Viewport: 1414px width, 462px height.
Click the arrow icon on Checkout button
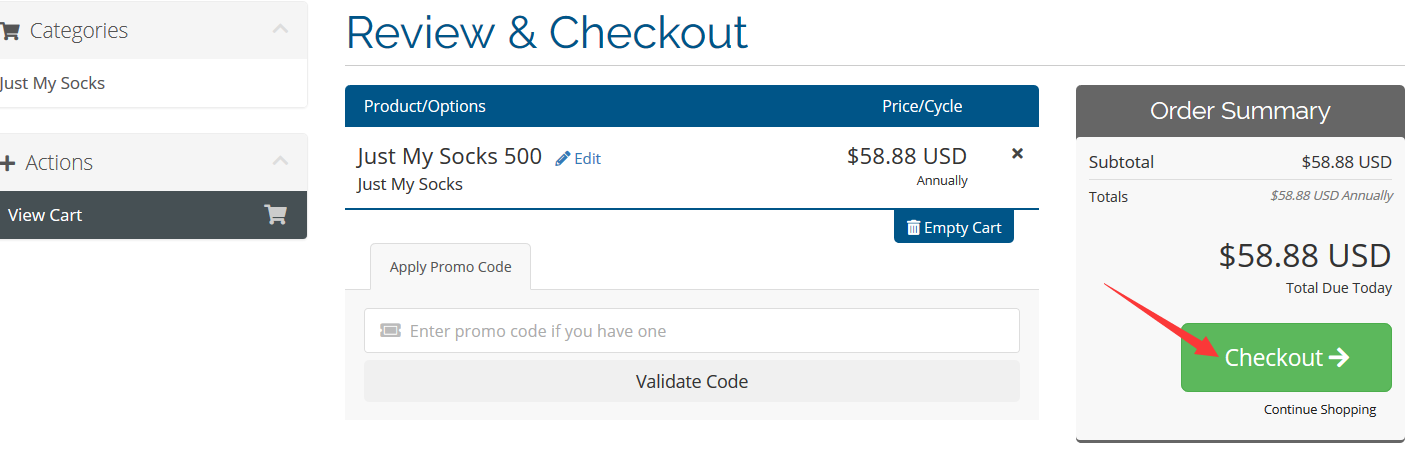(x=1339, y=358)
